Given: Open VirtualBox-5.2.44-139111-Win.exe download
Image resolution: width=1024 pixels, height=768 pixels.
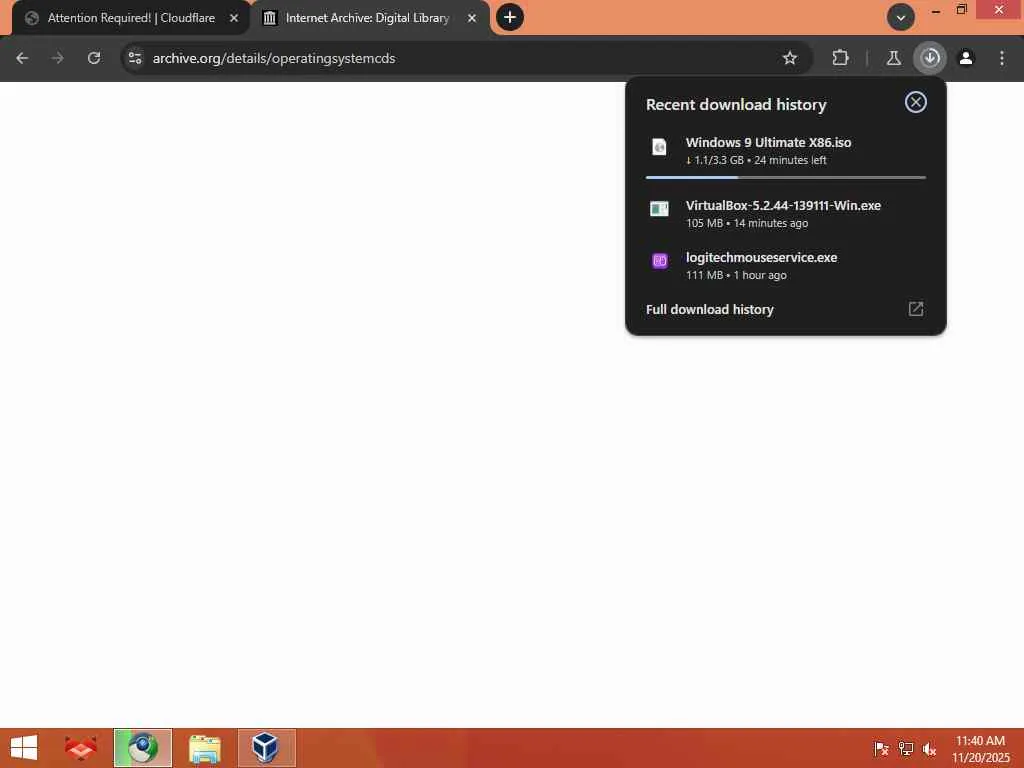Looking at the screenshot, I should [786, 214].
